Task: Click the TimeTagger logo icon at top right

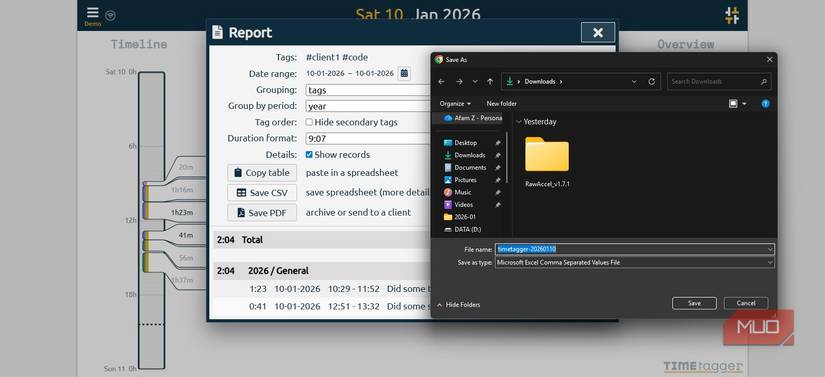Action: (732, 15)
